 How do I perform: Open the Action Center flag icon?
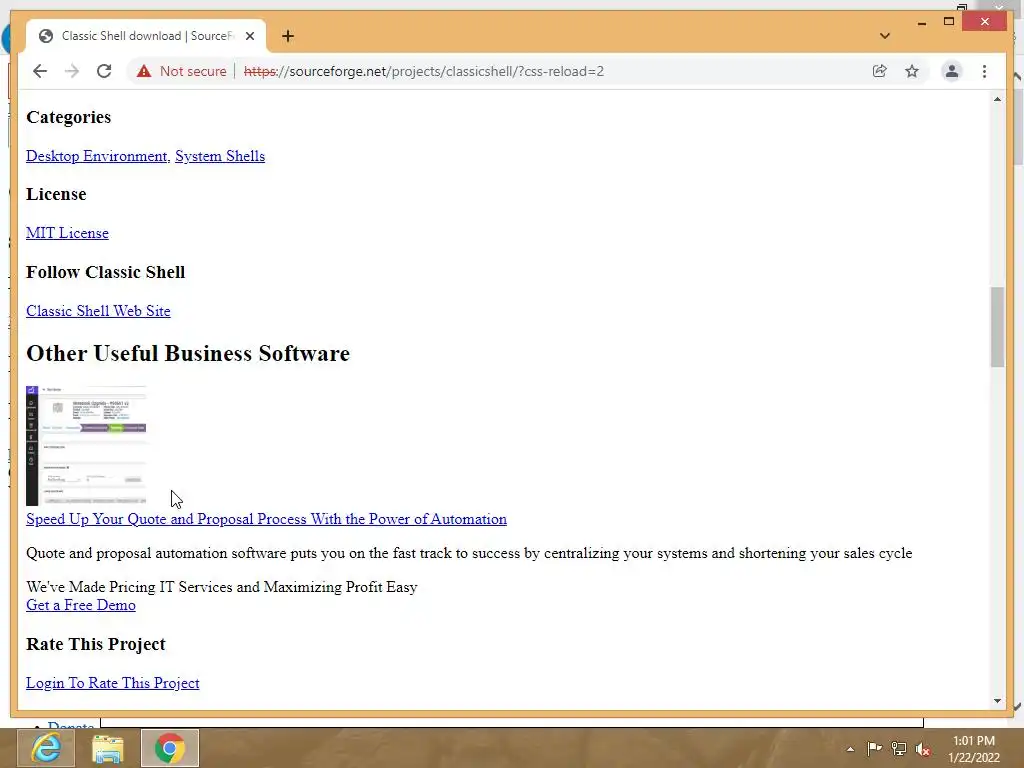click(x=874, y=749)
